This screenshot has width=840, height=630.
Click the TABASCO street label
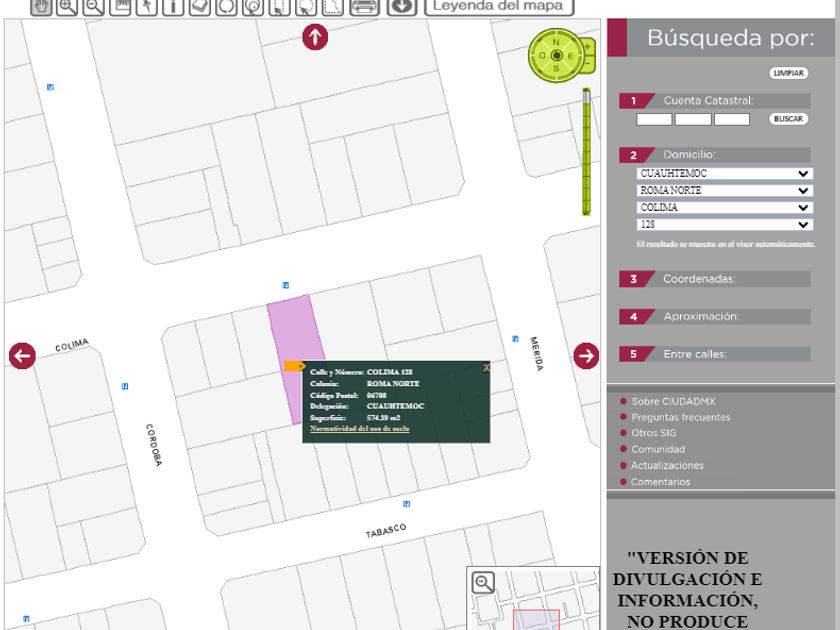coord(386,530)
